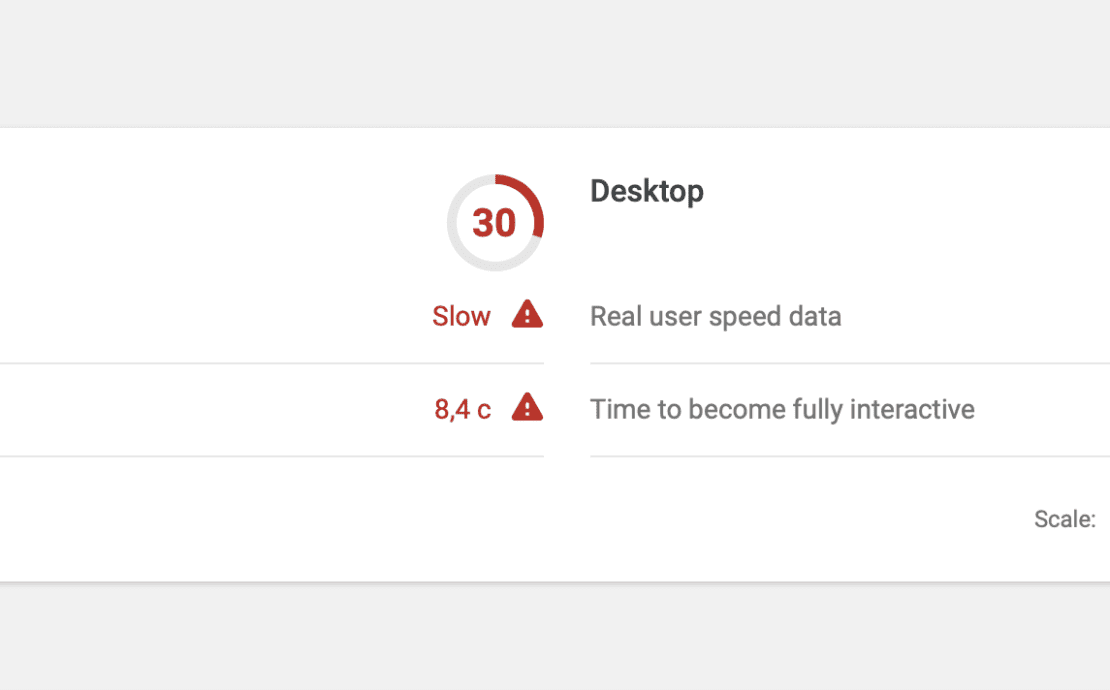1110x690 pixels.
Task: Click the warning triangle beside Slow
Action: point(527,314)
